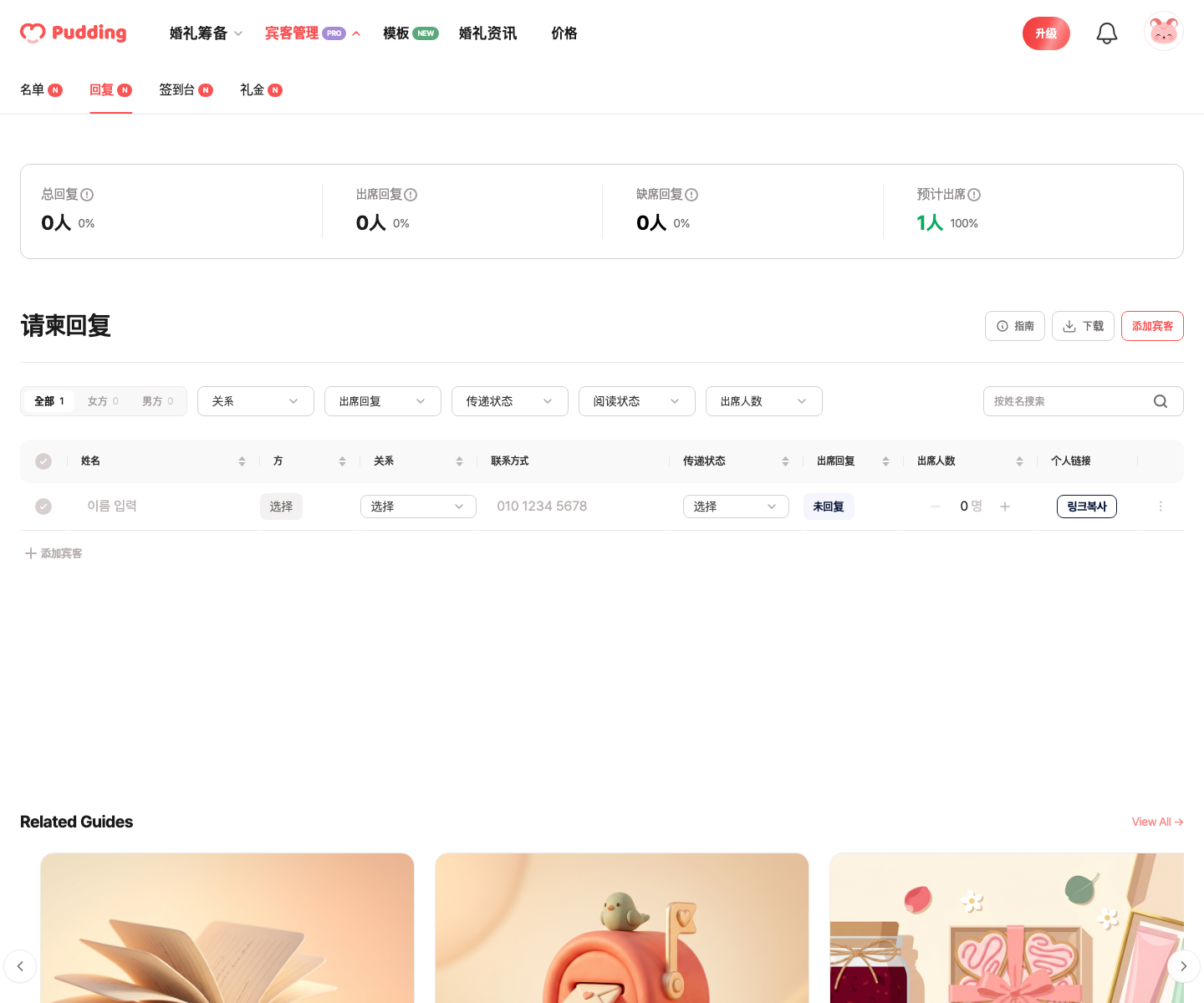This screenshot has height=1003, width=1204.
Task: Open the gift box guide card
Action: [x=1007, y=928]
